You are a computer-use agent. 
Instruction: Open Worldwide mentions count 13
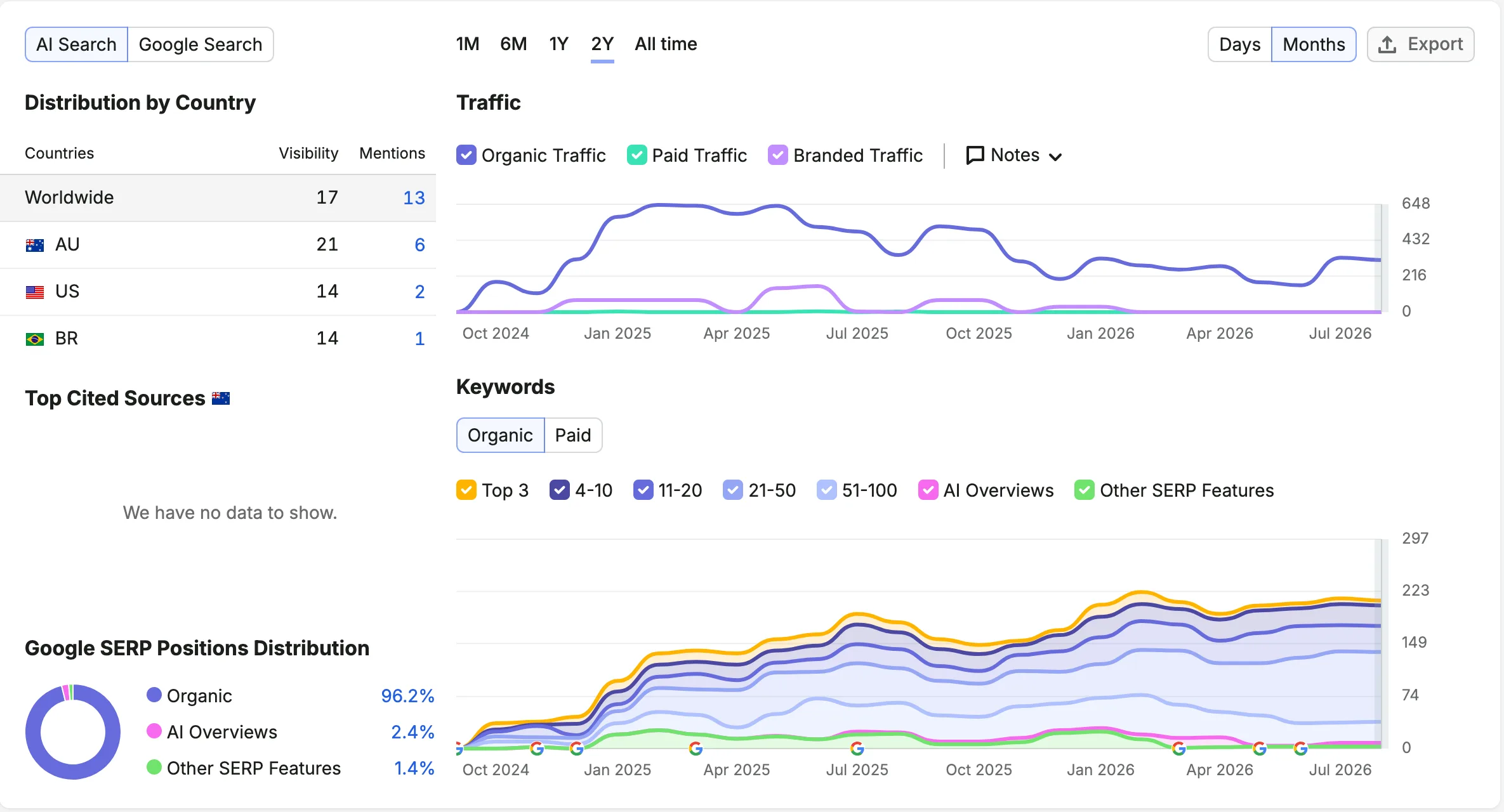414,198
